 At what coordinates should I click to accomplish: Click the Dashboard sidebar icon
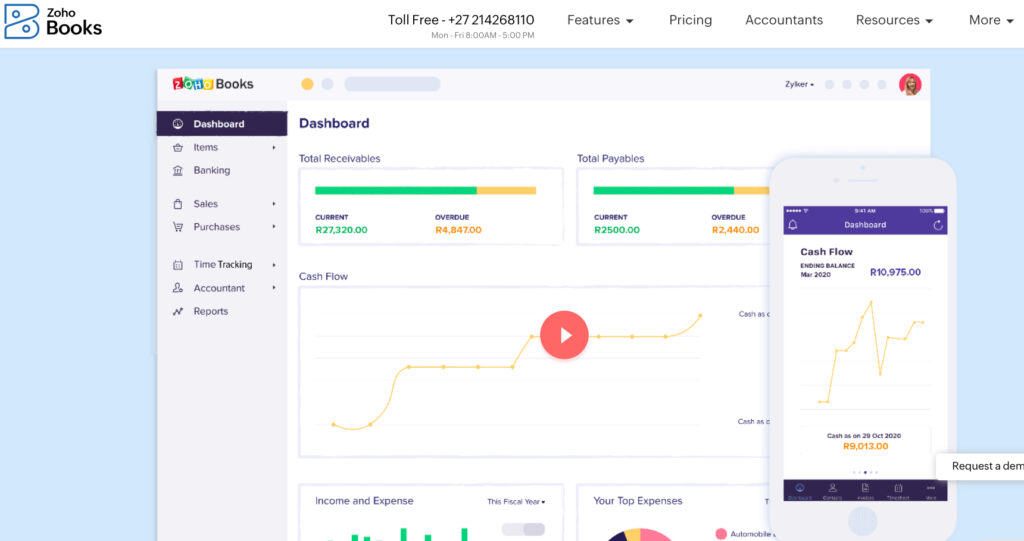(x=178, y=123)
